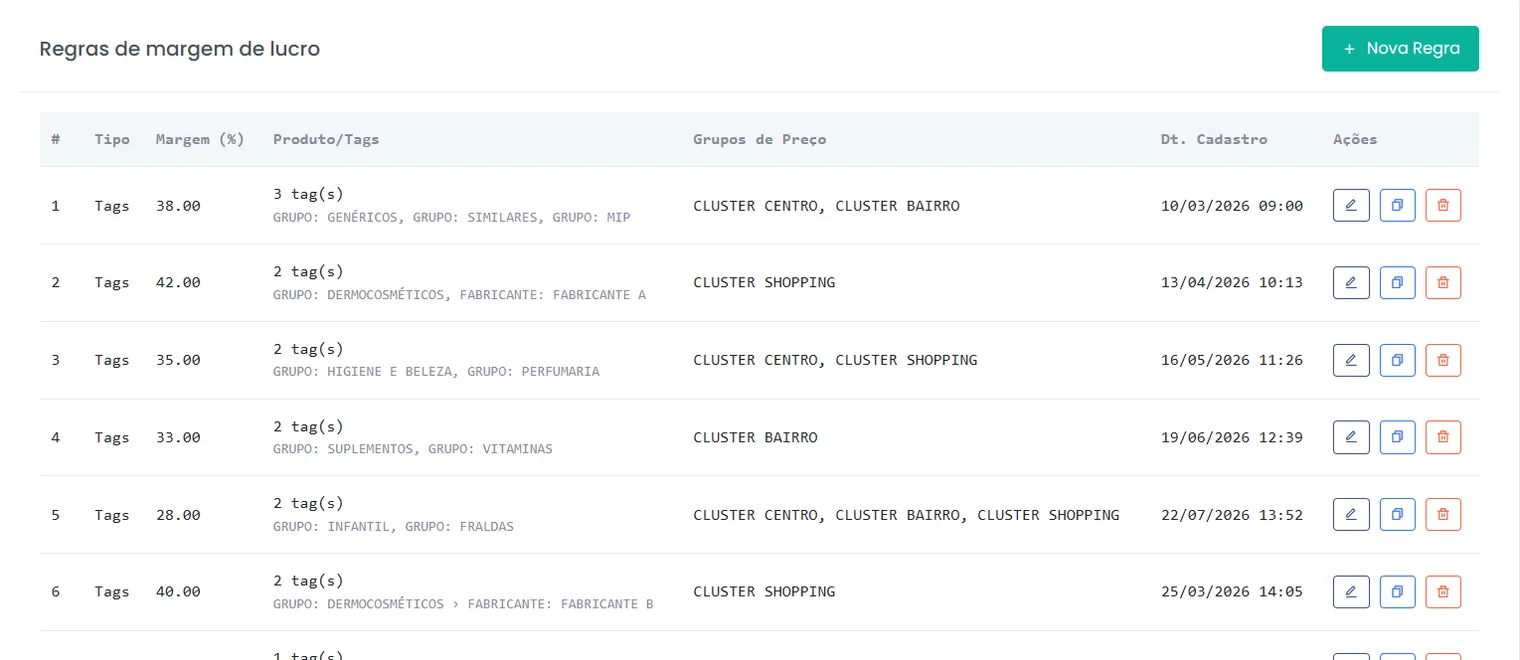Create a new rule with Nova Regra
Image resolution: width=1520 pixels, height=660 pixels.
click(x=1400, y=48)
